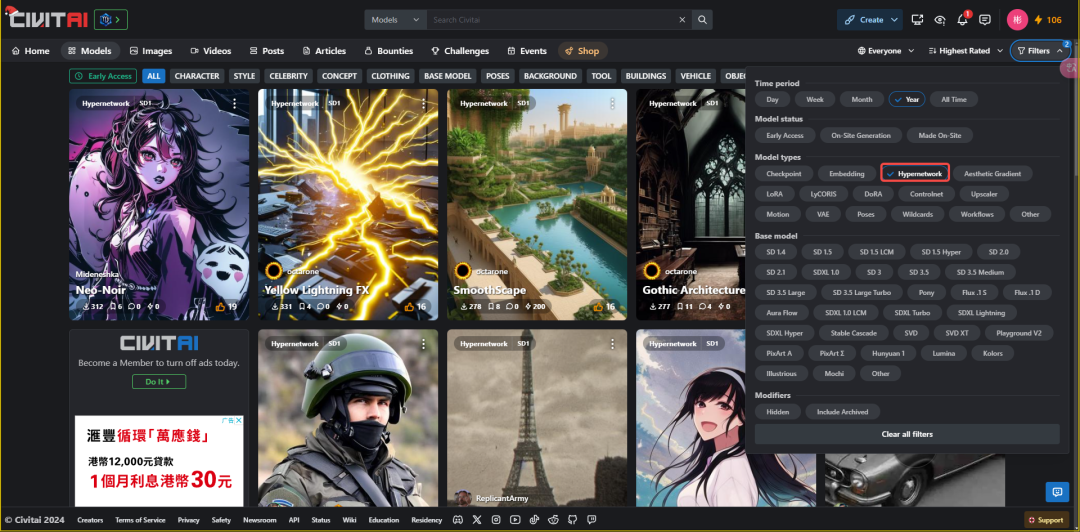Expand the Highest Rated sort dropdown
The height and width of the screenshot is (532, 1080).
coord(964,51)
